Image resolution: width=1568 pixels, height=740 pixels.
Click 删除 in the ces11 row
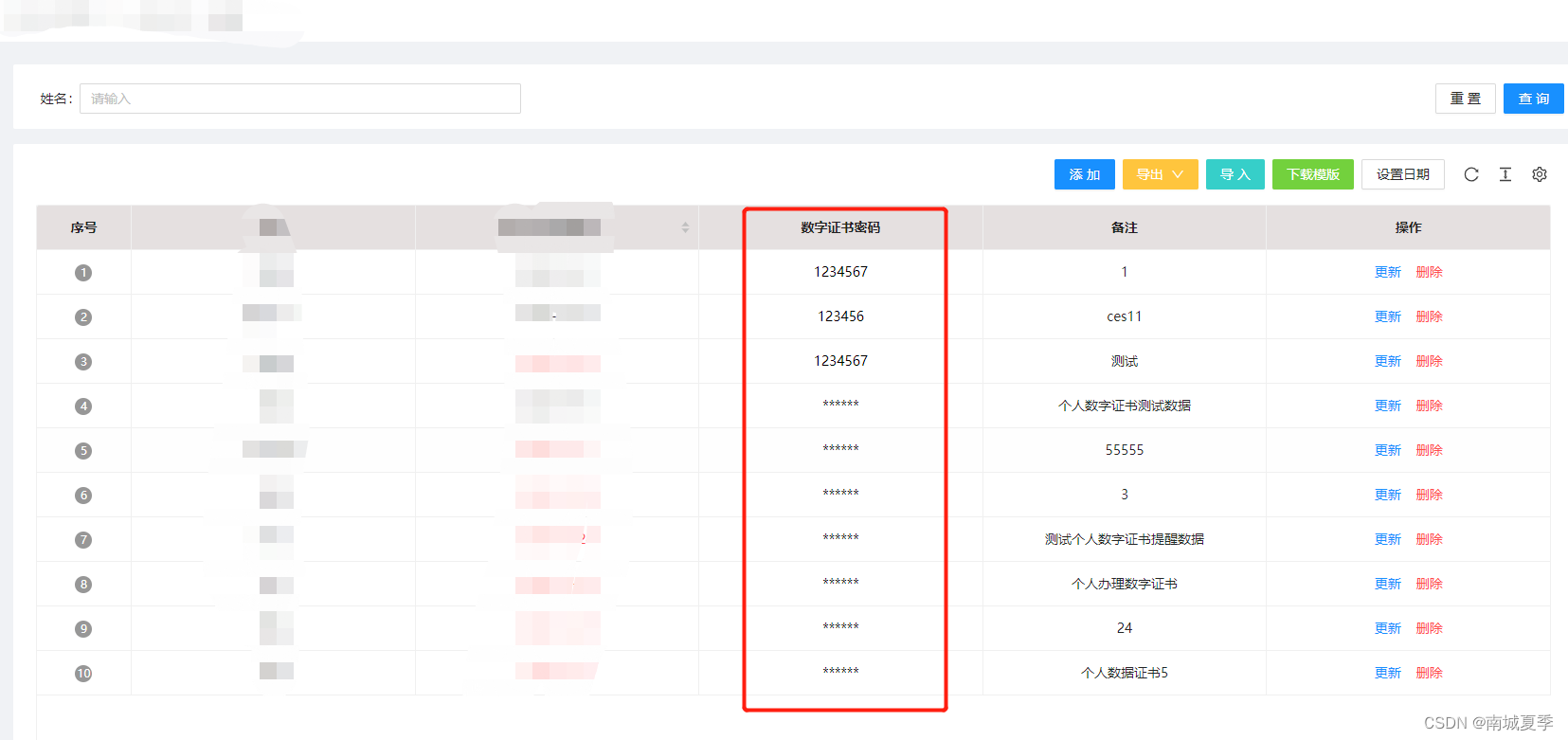pos(1430,316)
